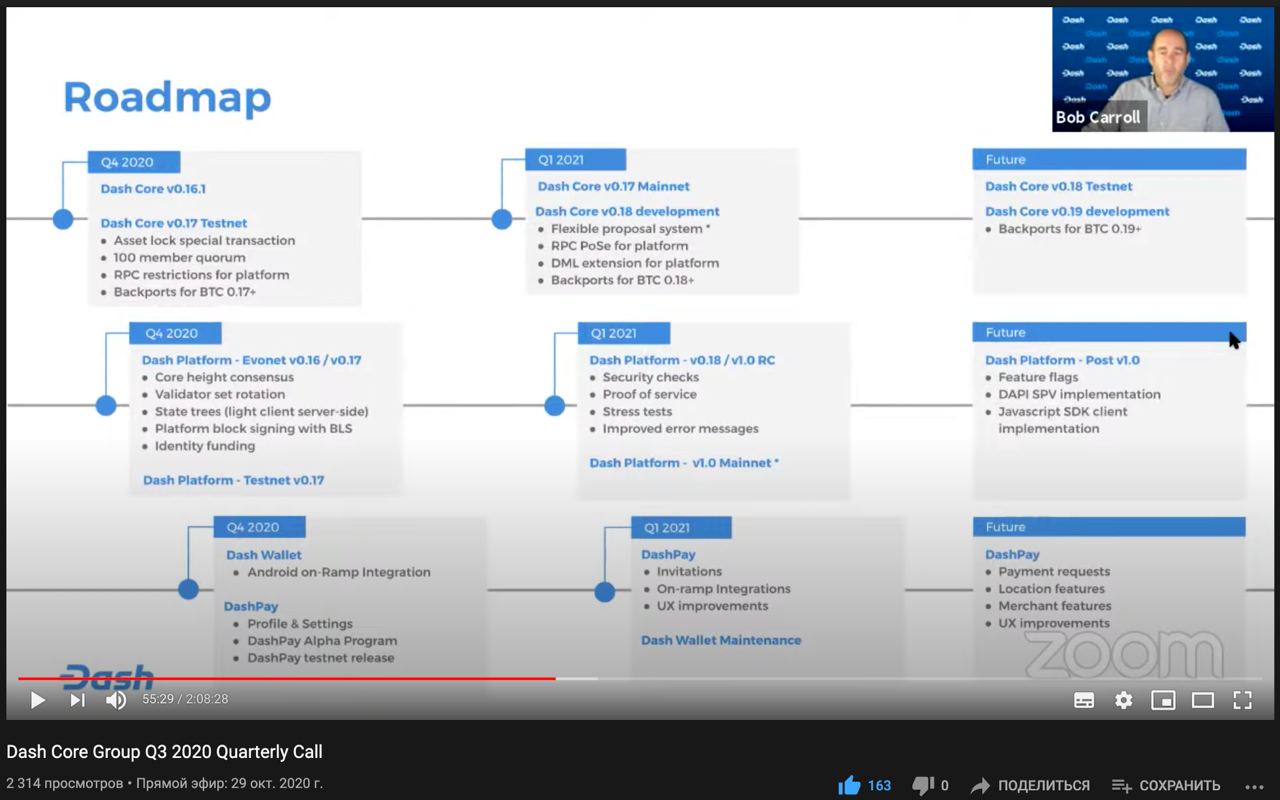Viewport: 1280px width, 800px height.
Task: Toggle subtitles on the player
Action: tap(1084, 700)
